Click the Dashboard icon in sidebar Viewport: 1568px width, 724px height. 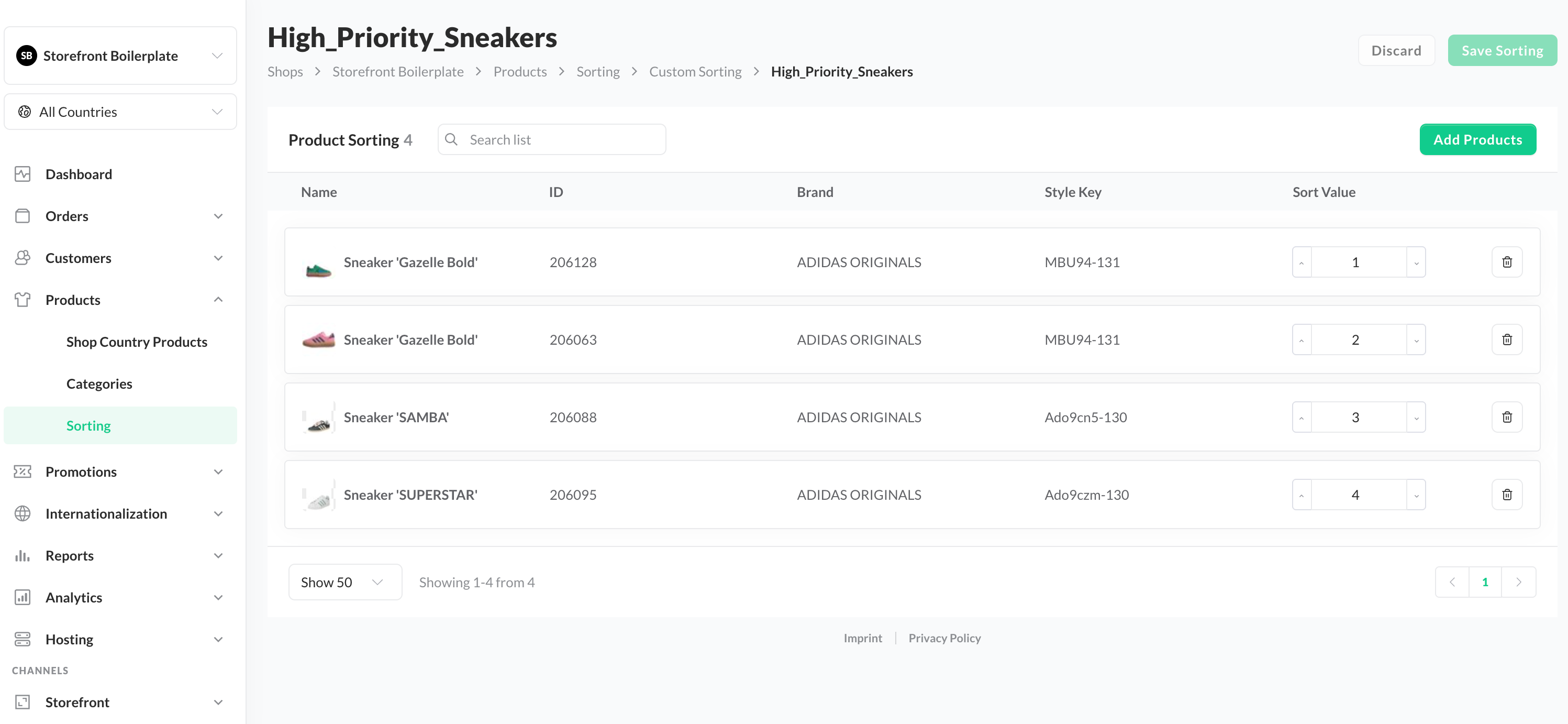point(23,174)
